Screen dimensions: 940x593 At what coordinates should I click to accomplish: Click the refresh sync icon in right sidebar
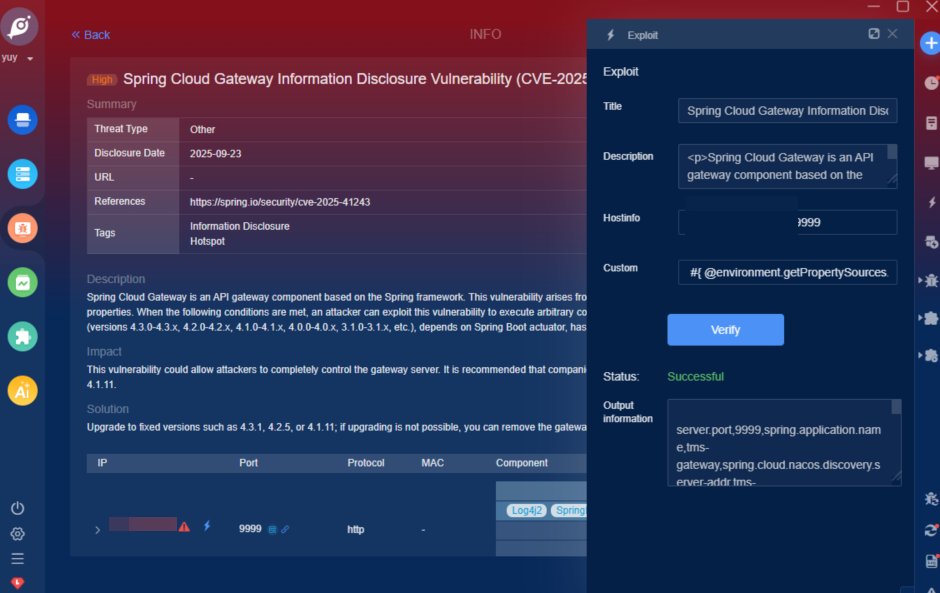click(x=931, y=530)
